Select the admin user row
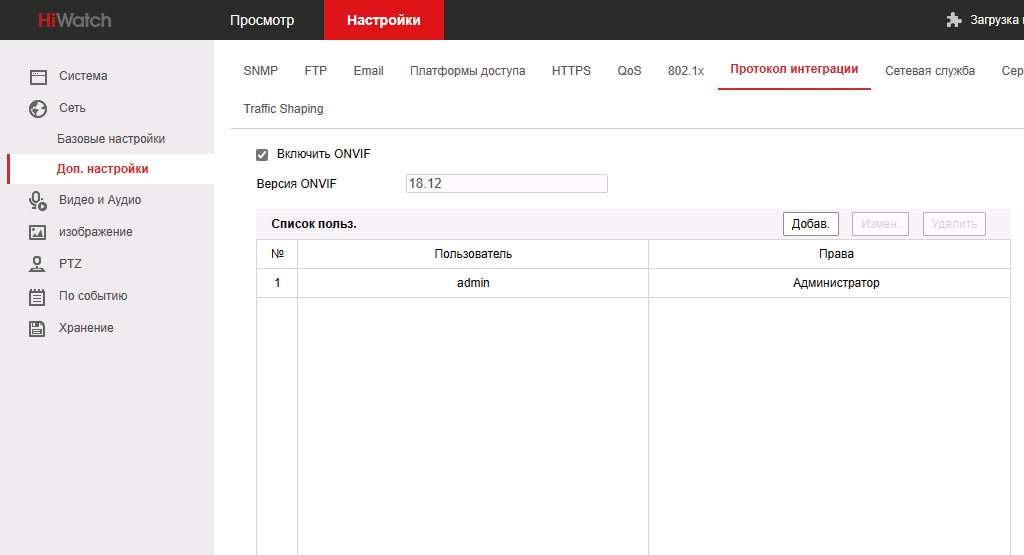 point(633,283)
